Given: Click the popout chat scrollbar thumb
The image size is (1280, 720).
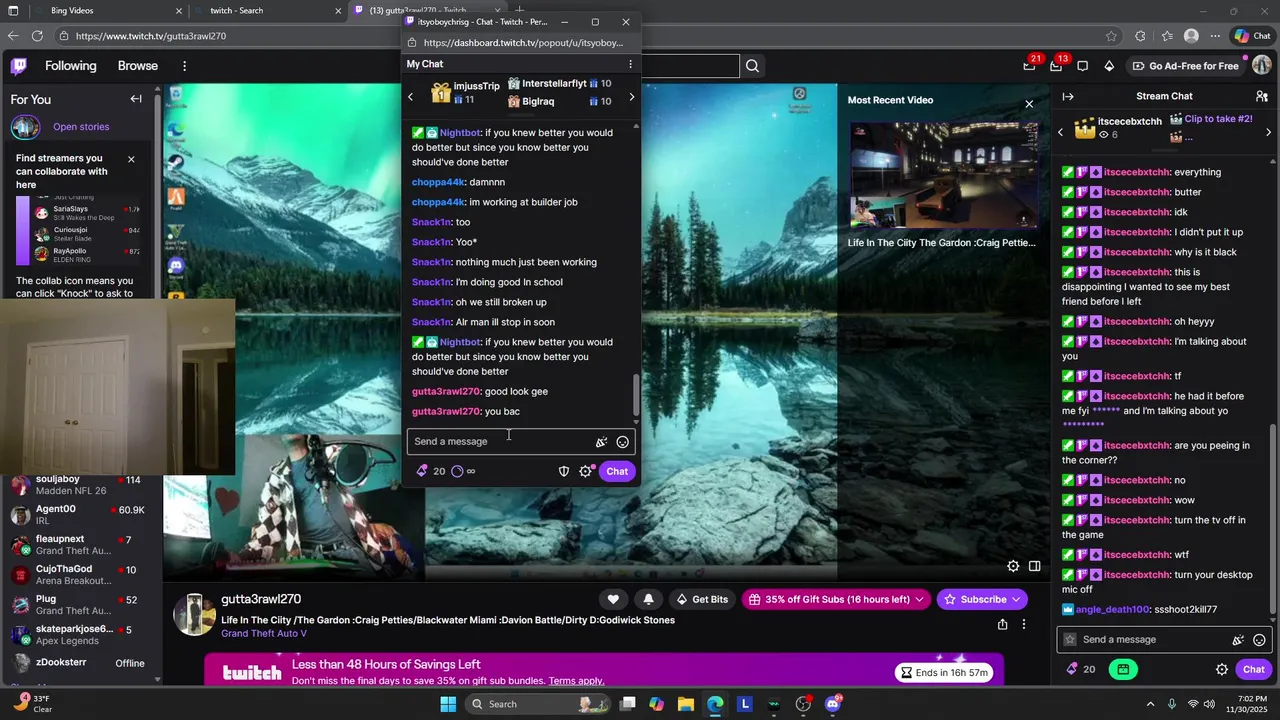Looking at the screenshot, I should [636, 396].
